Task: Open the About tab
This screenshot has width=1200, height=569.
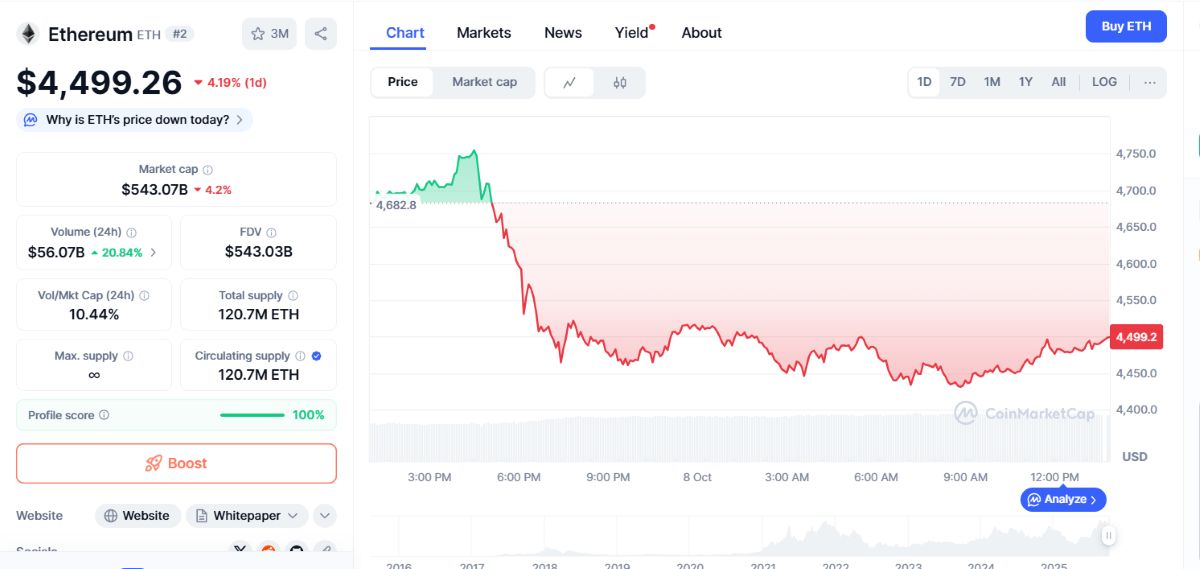Action: [x=702, y=33]
